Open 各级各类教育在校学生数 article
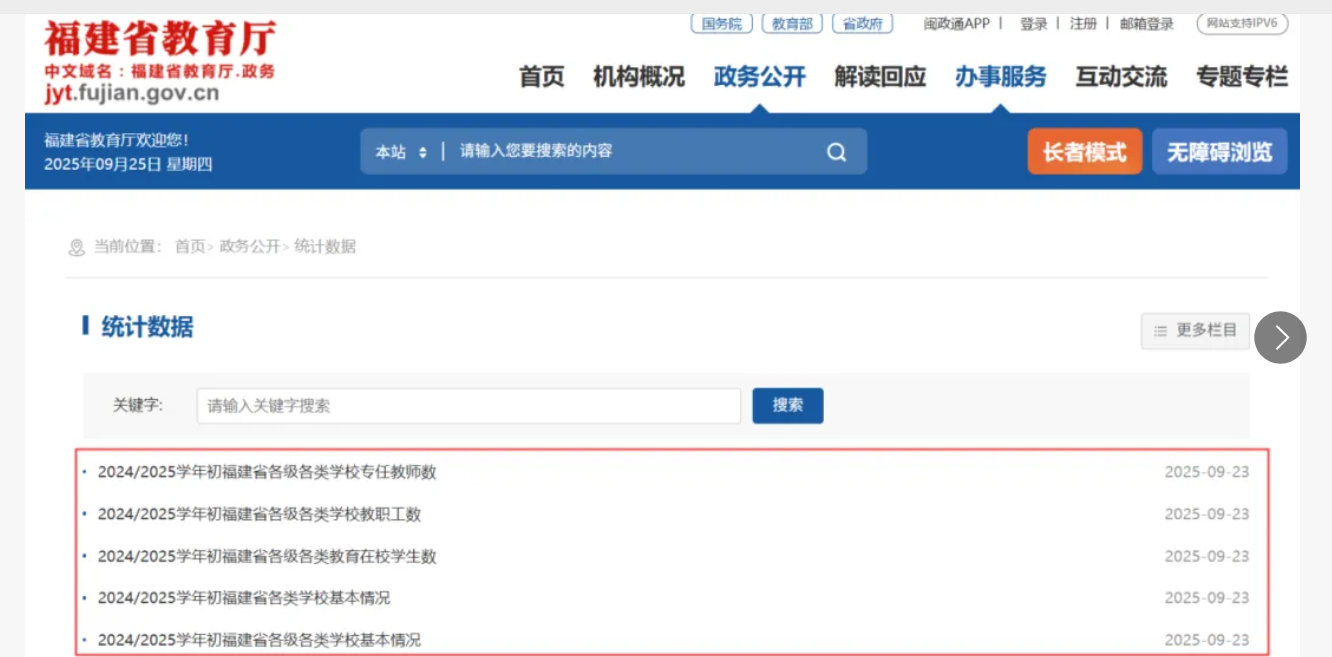This screenshot has height=657, width=1332. click(267, 556)
